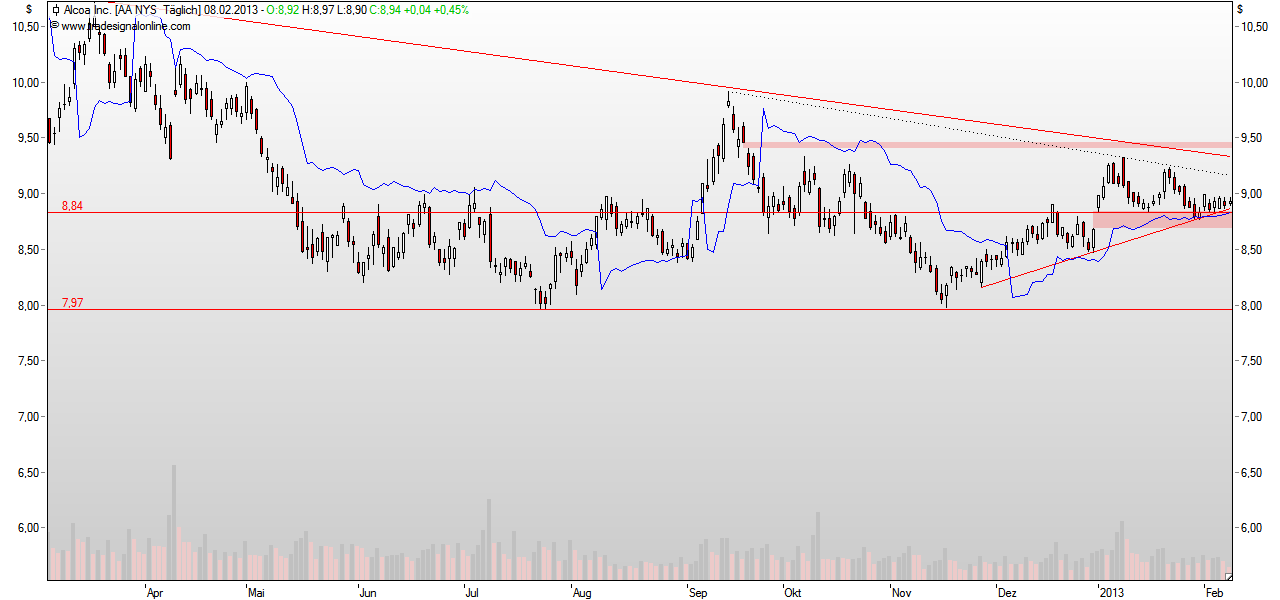Click the resize grip in chart's bottom-right corner
The width and height of the screenshot is (1280, 600).
[1228, 575]
